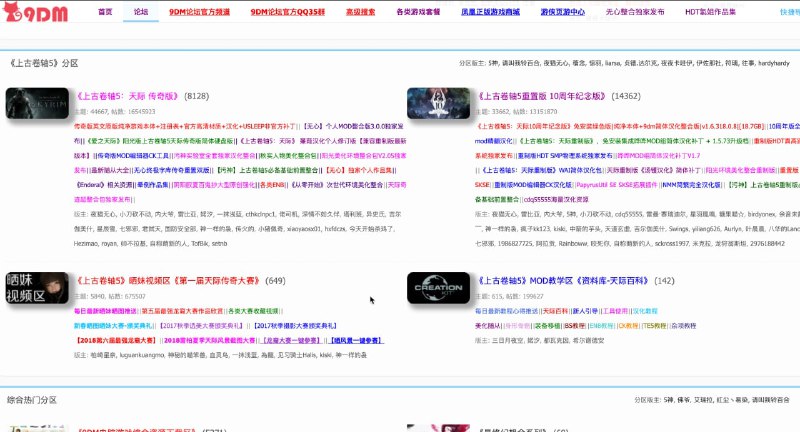This screenshot has height=432, width=800.
Task: Open 工具使用 link in MOD教学区
Action: [615, 311]
